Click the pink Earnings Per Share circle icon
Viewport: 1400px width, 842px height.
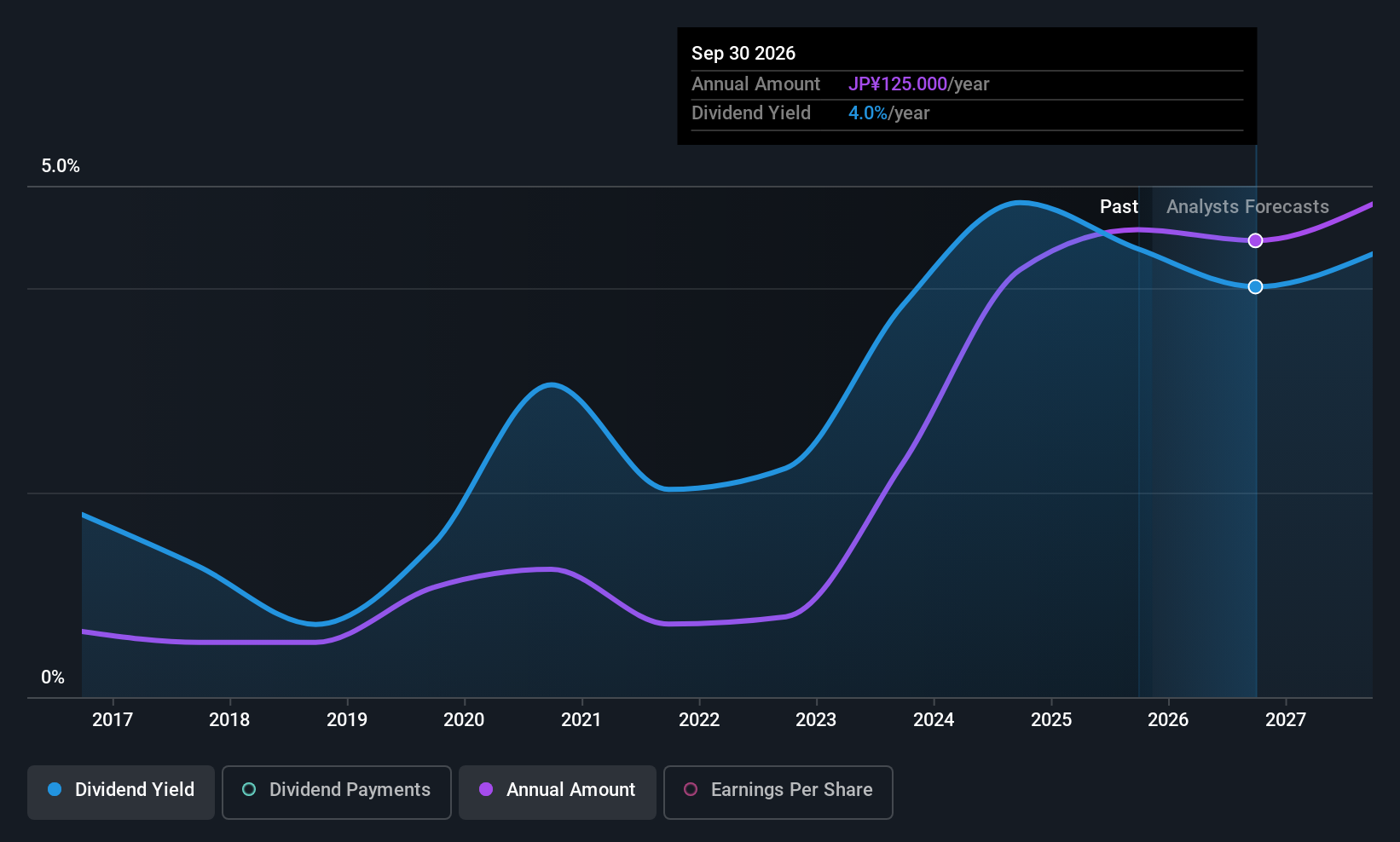690,790
